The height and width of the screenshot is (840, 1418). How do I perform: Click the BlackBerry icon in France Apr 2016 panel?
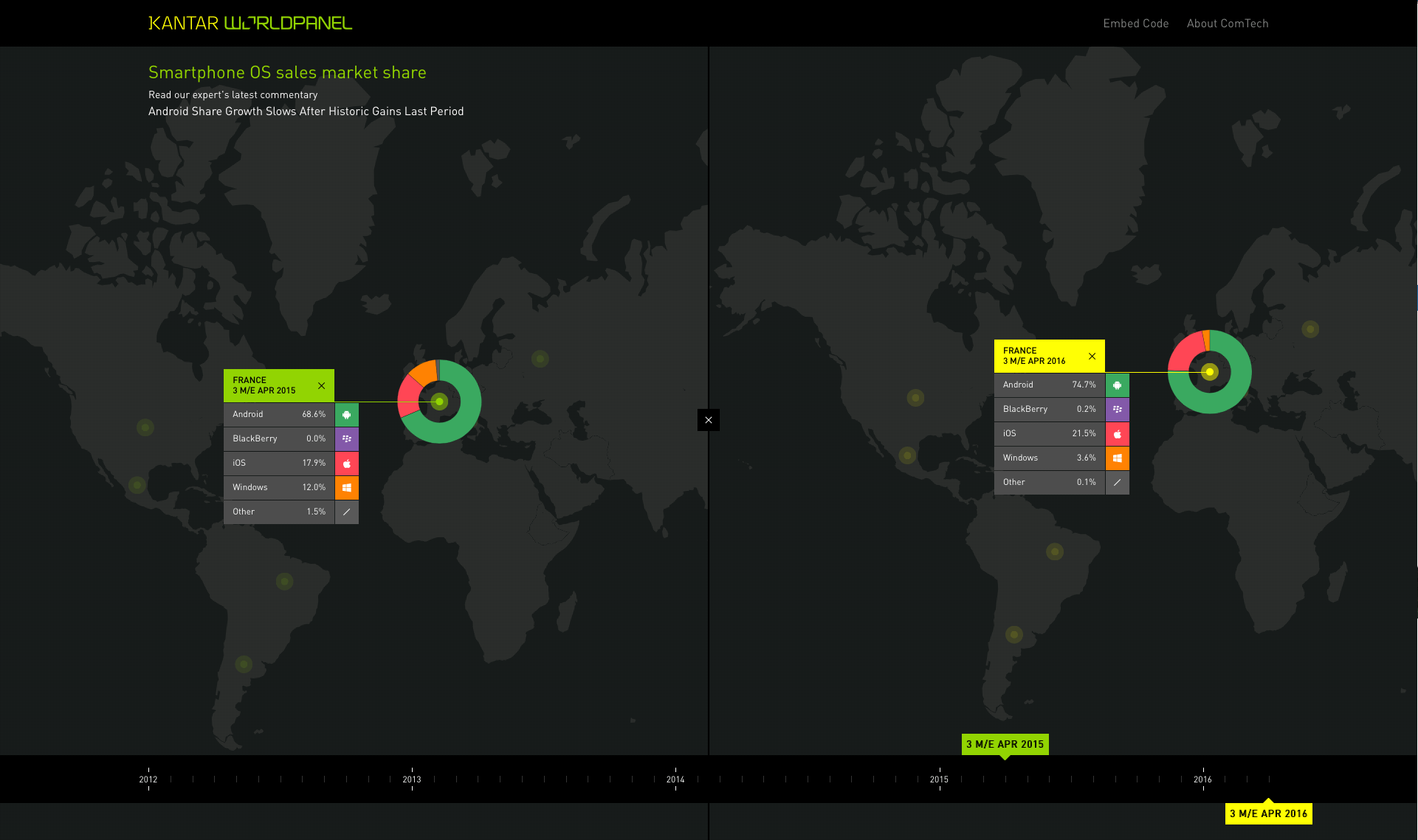point(1117,410)
